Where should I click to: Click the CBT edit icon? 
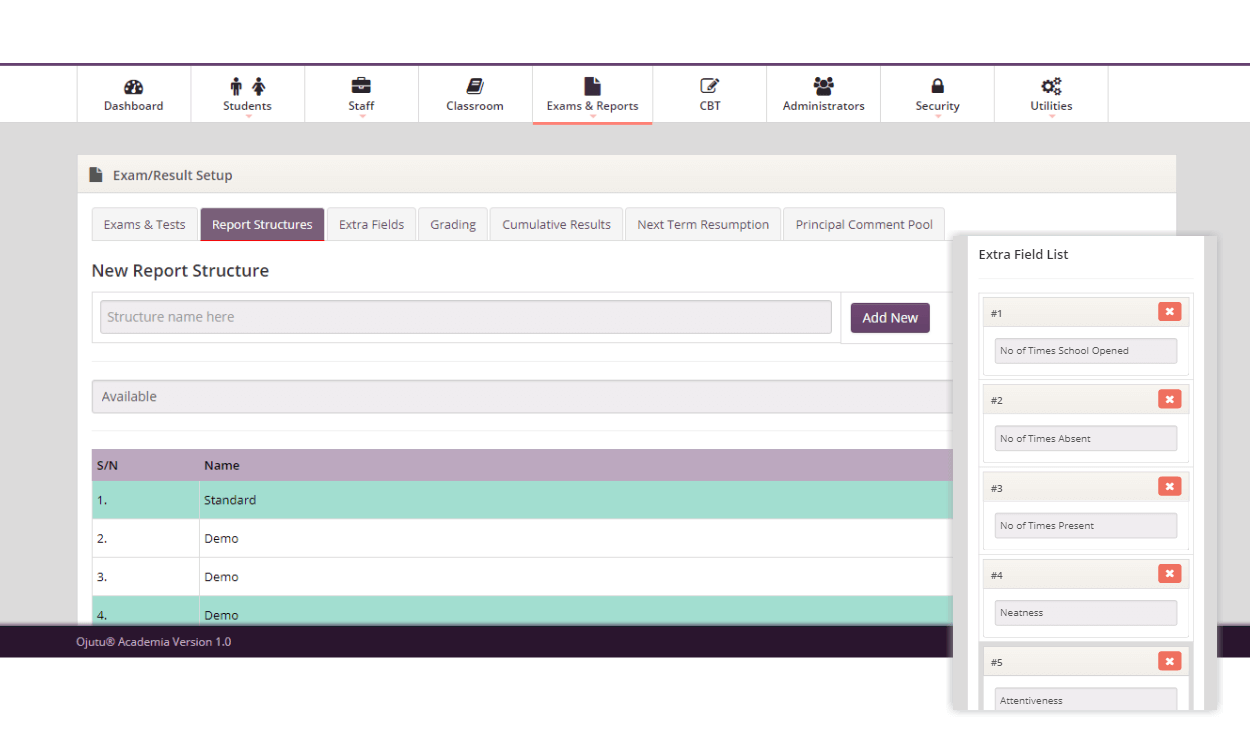(x=710, y=87)
